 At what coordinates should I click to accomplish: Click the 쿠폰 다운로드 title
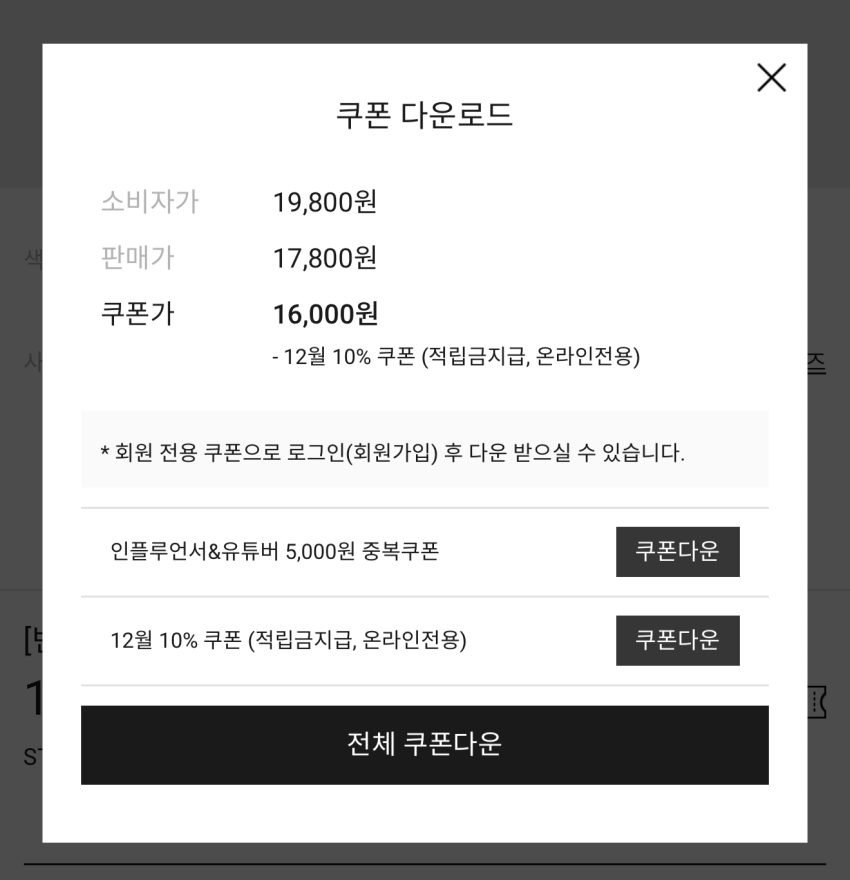[x=424, y=116]
